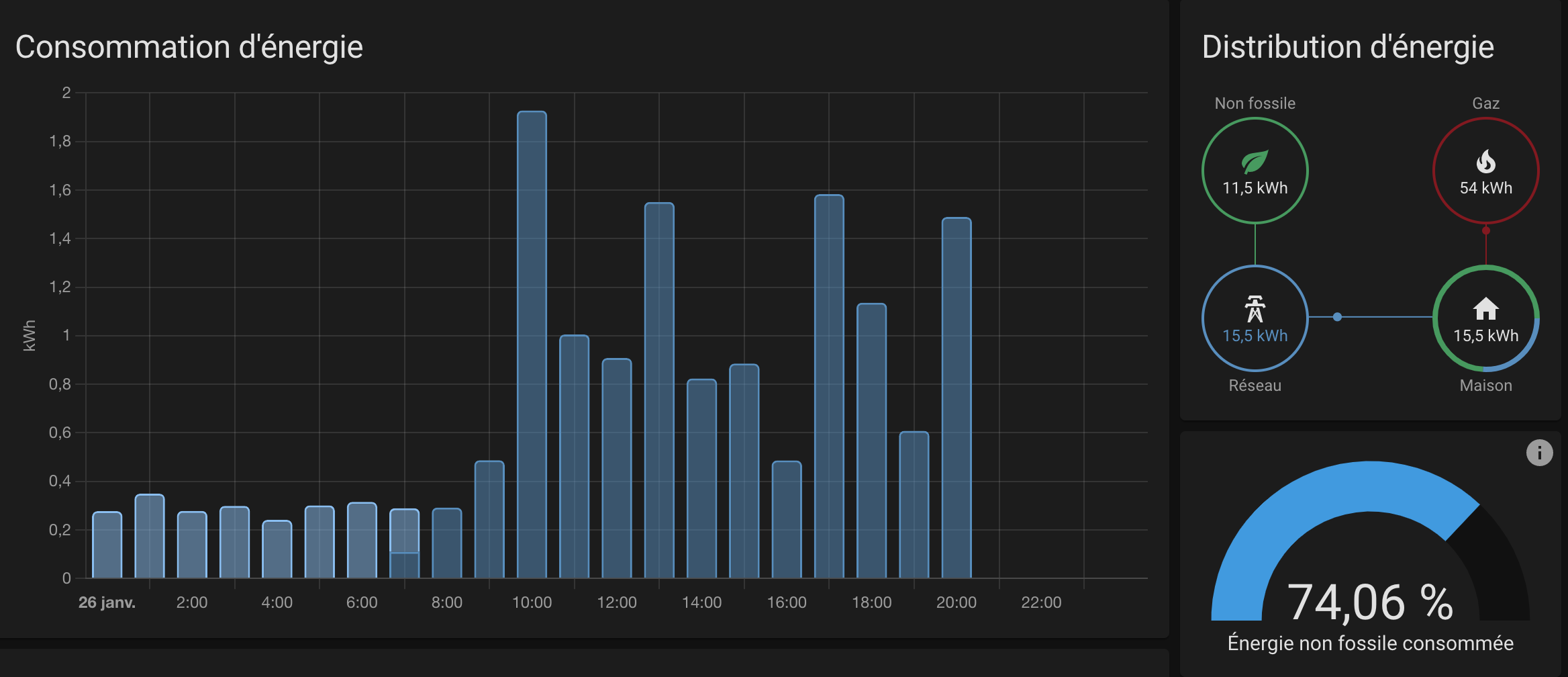Click the blue 15,5 kWh grid value
This screenshot has width=1568, height=677.
coord(1255,336)
